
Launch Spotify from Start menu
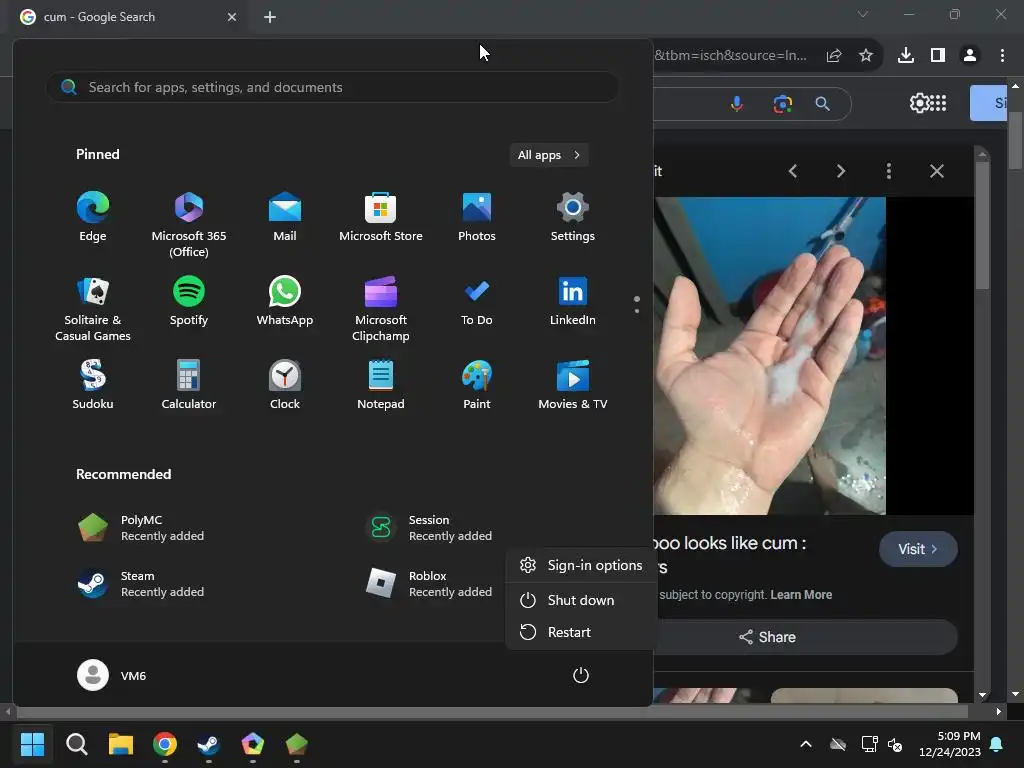tap(189, 302)
